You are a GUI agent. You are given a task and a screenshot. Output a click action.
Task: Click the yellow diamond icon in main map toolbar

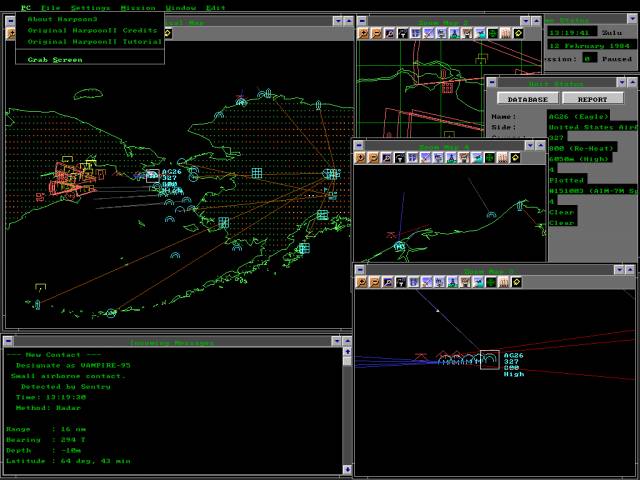[x=168, y=33]
